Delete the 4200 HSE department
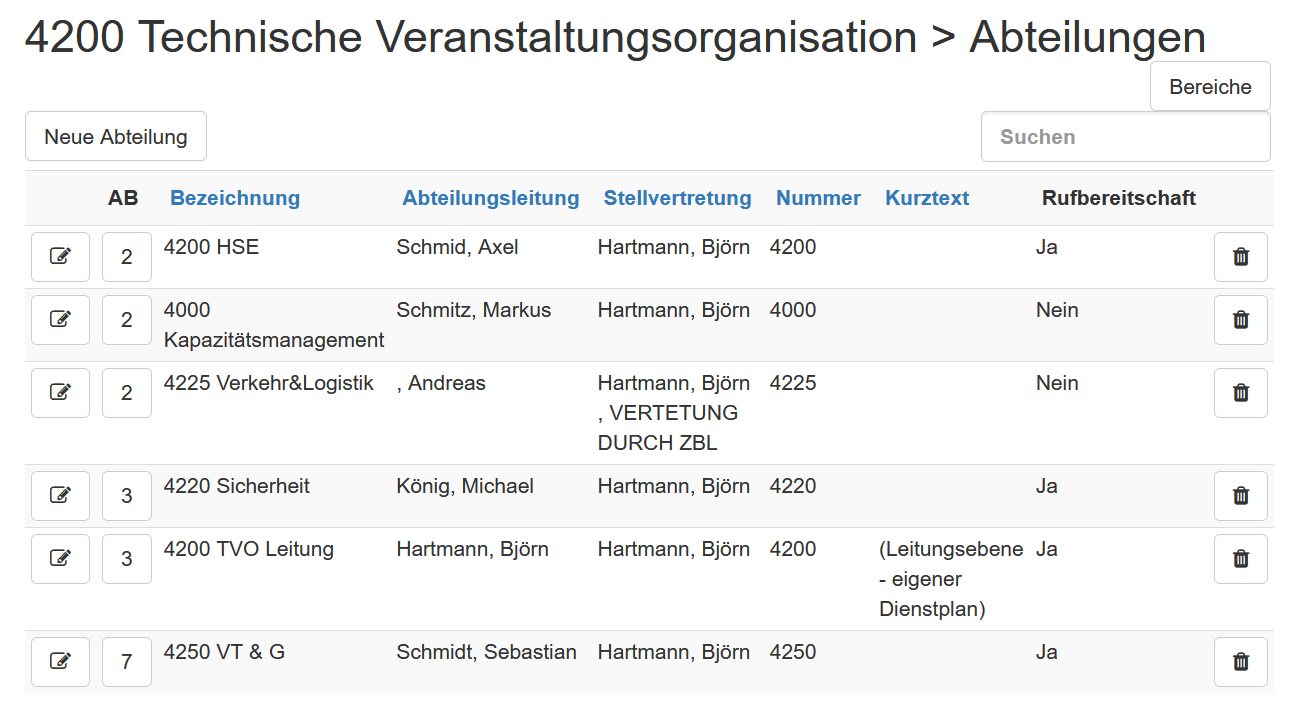Screen dimensions: 1294x705 [1240, 256]
